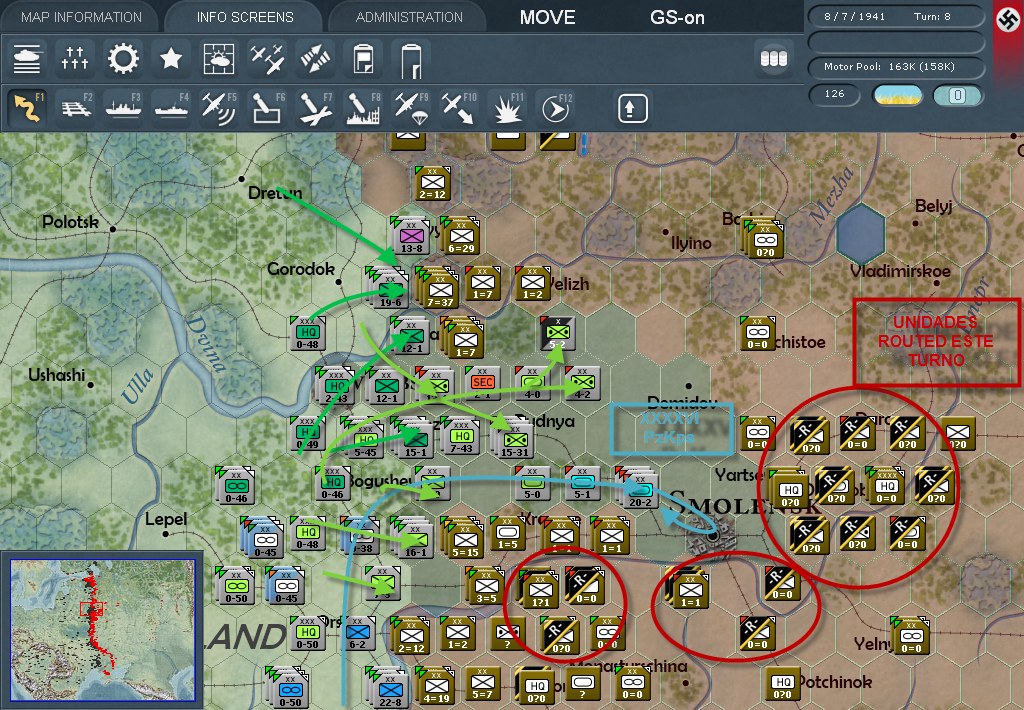Viewport: 1024px width, 710px height.
Task: Open the air doctrine planes icon
Action: [267, 59]
